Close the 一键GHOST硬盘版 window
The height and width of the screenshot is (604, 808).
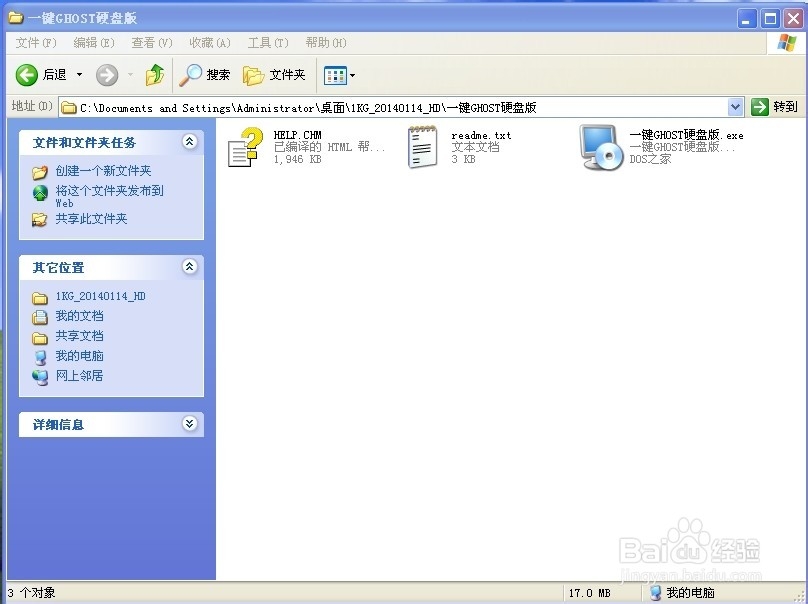pos(794,19)
